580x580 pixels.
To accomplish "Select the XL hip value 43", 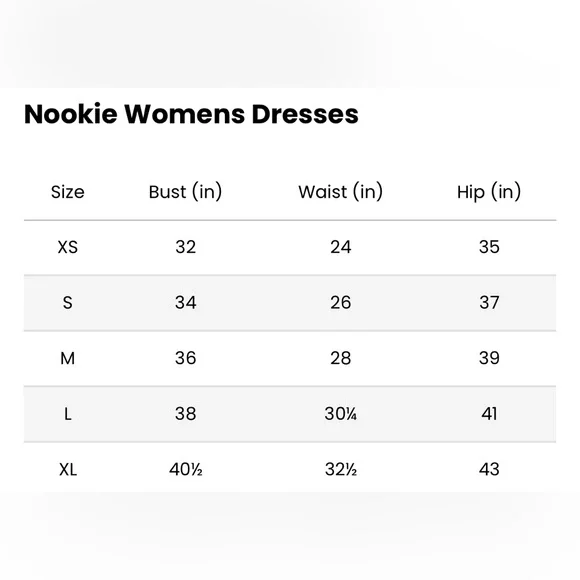I will point(489,470).
